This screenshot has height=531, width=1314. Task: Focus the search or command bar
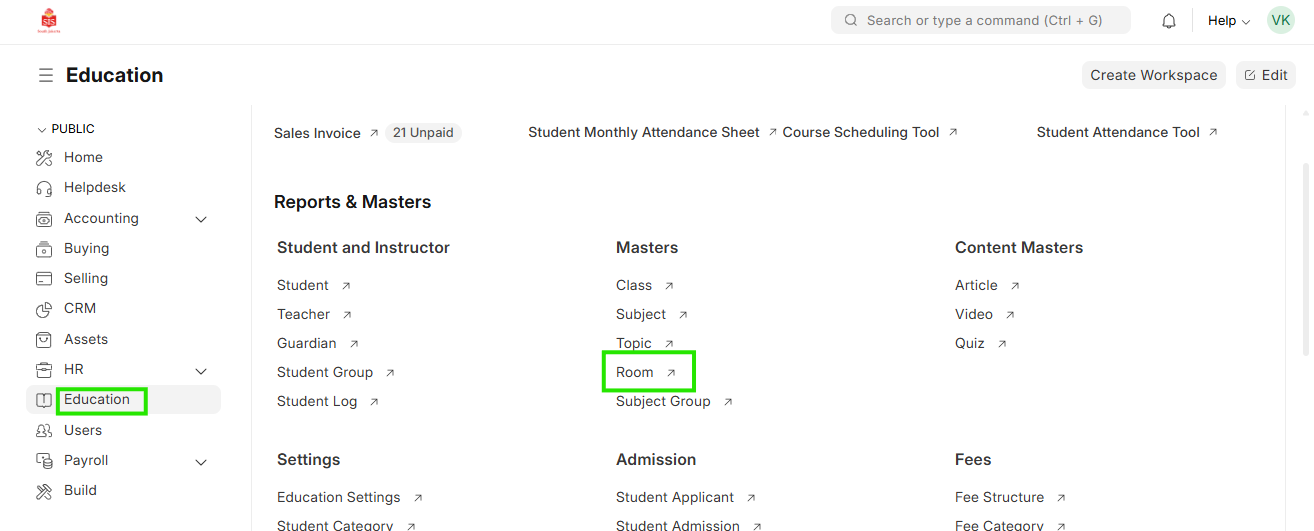pyautogui.click(x=980, y=20)
